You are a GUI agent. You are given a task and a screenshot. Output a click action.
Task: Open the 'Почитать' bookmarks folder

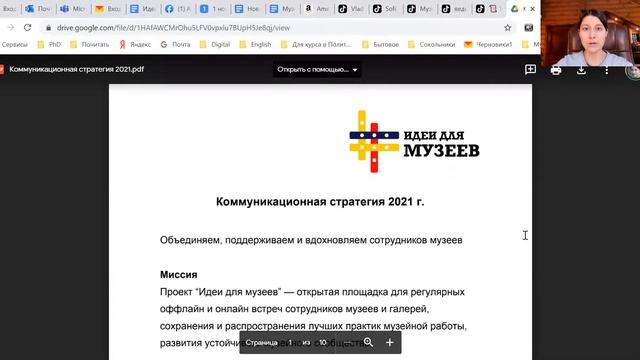pyautogui.click(x=90, y=44)
